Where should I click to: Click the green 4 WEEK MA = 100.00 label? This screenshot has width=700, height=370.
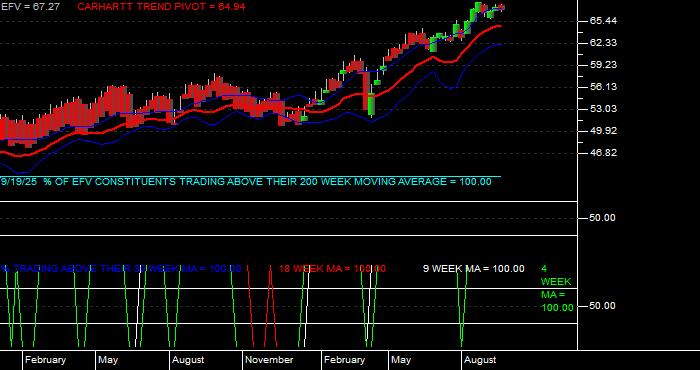[x=557, y=288]
